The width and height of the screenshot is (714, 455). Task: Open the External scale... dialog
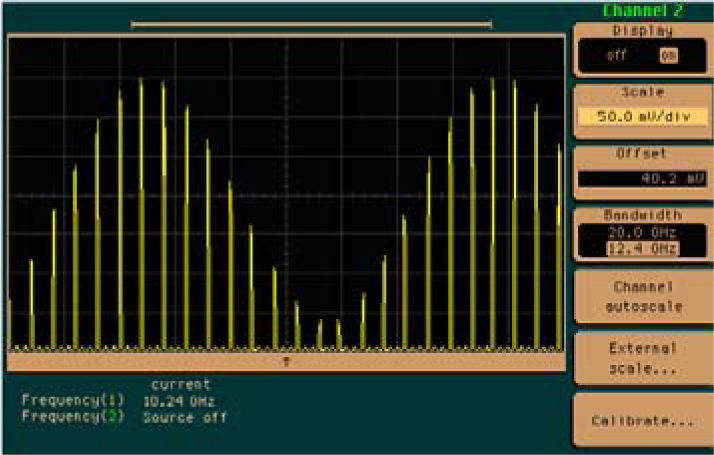pos(642,358)
